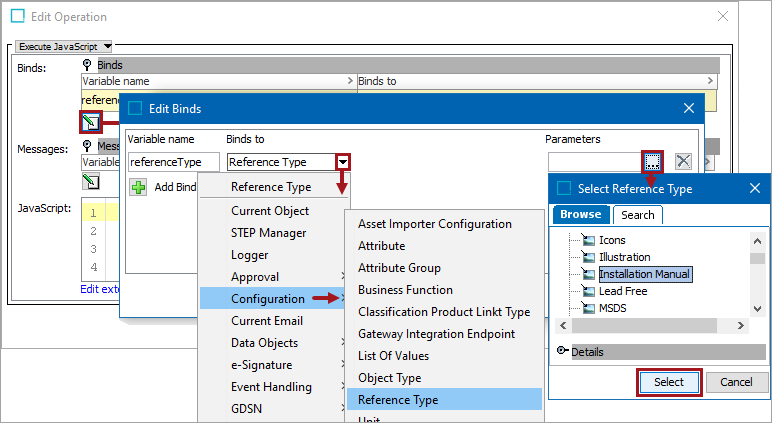Select Business Function submenu item
Image resolution: width=772 pixels, height=423 pixels.
click(405, 290)
